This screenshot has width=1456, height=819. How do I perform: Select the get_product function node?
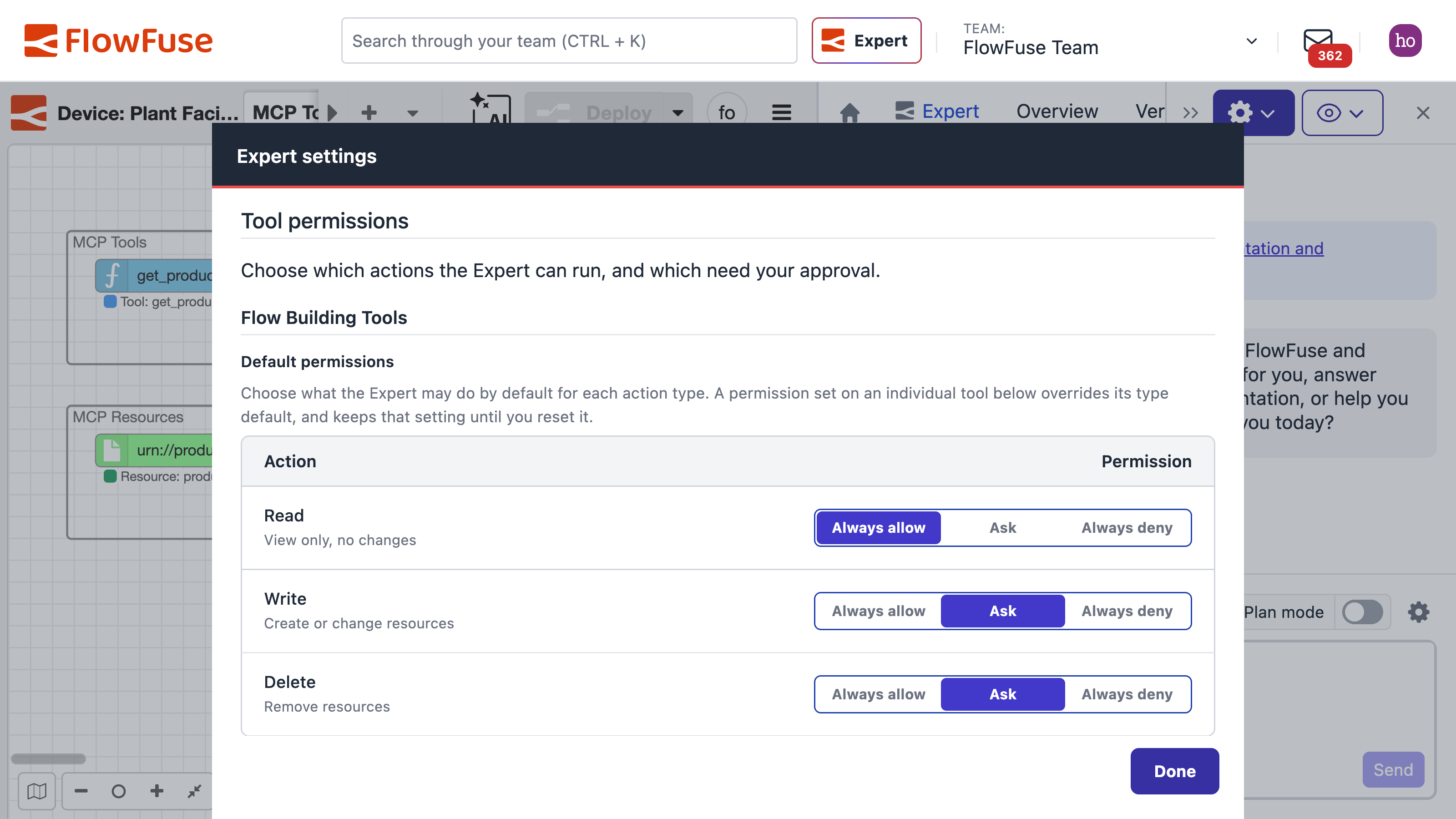coord(154,275)
